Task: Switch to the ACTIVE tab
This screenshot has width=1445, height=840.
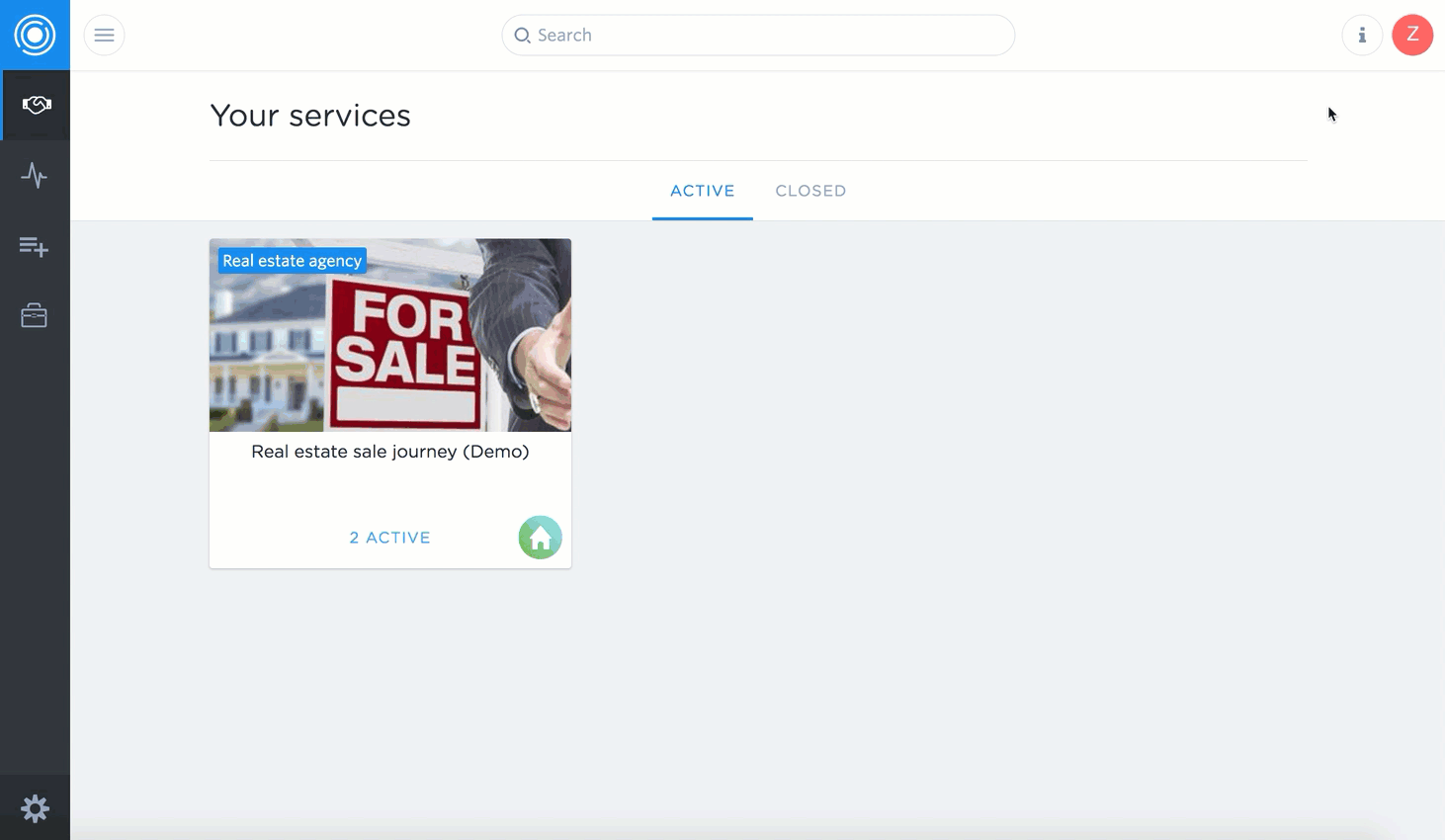Action: tap(703, 191)
